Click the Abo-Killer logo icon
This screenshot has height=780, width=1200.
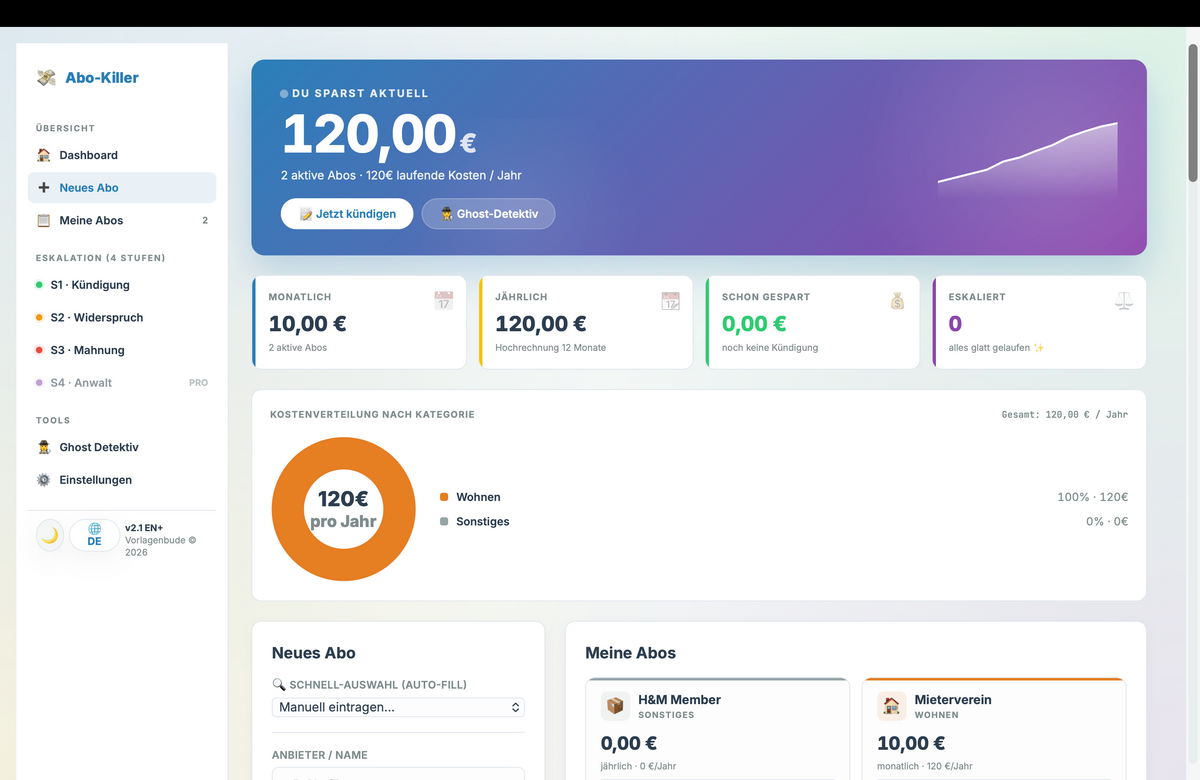click(x=46, y=78)
